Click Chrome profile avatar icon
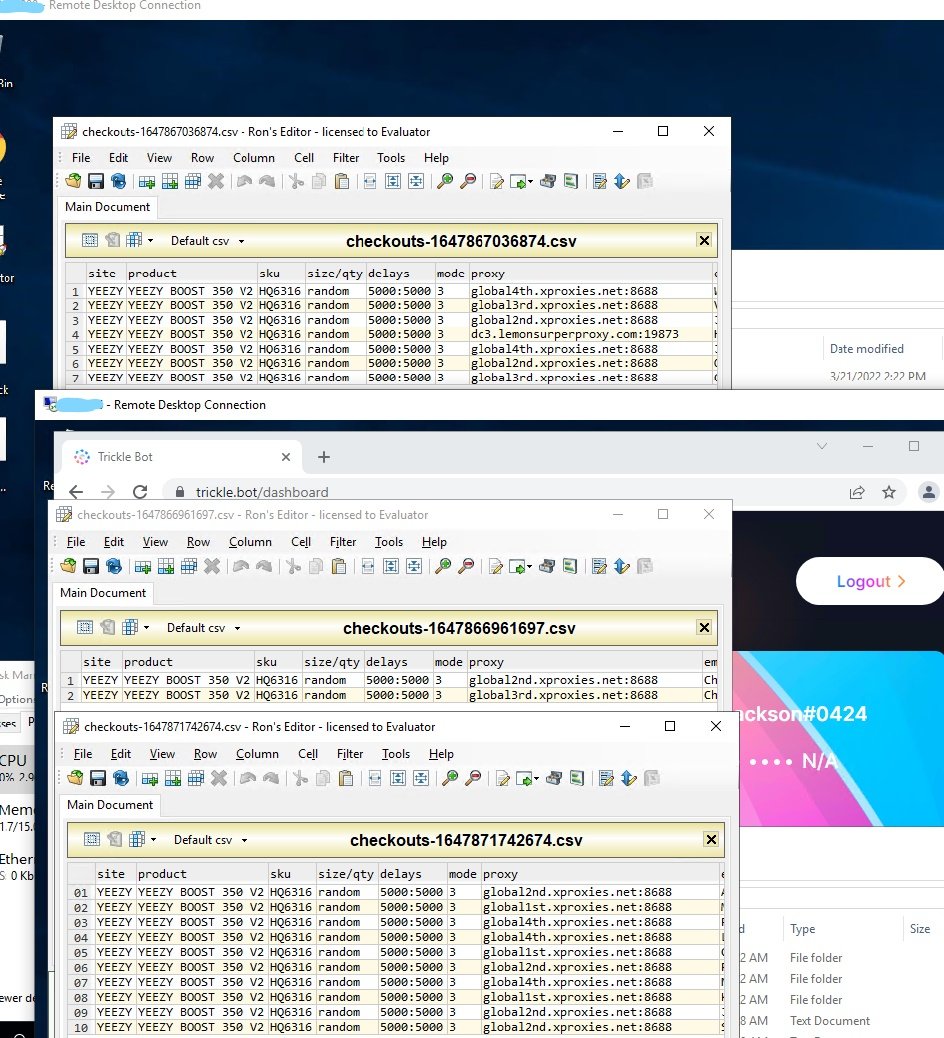Image resolution: width=944 pixels, height=1038 pixels. (x=928, y=492)
